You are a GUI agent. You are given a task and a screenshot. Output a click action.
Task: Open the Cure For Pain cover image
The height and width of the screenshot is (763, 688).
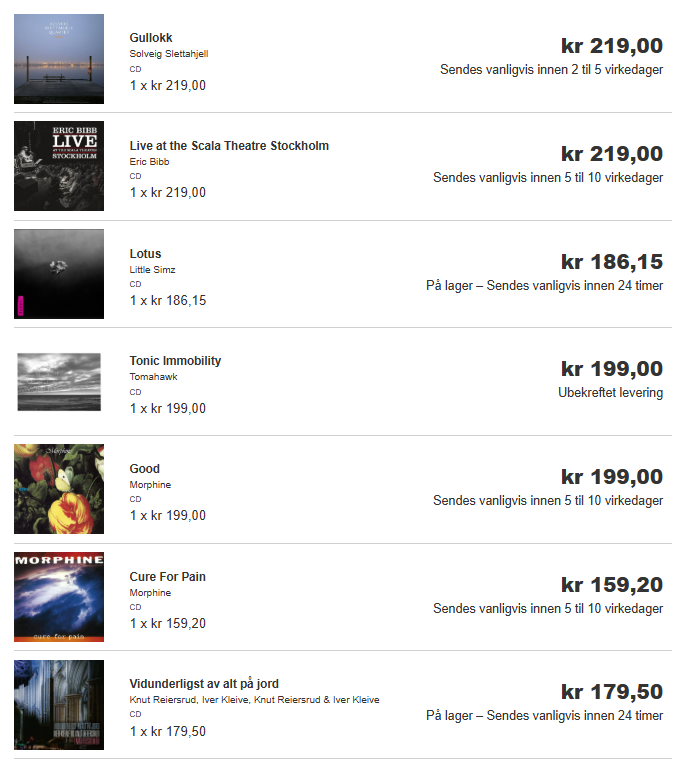coord(59,597)
